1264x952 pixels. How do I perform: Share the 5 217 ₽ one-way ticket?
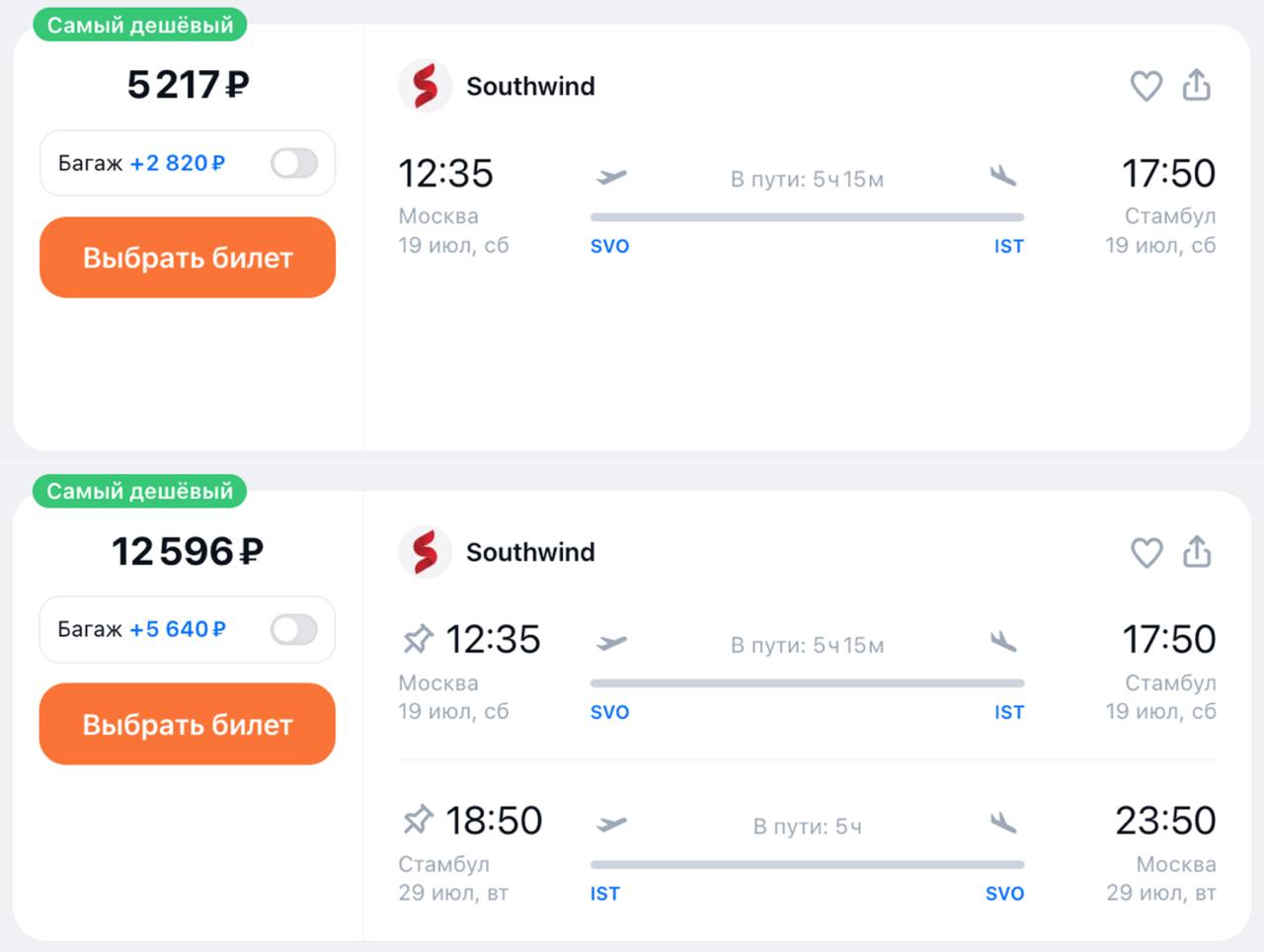tap(1197, 85)
